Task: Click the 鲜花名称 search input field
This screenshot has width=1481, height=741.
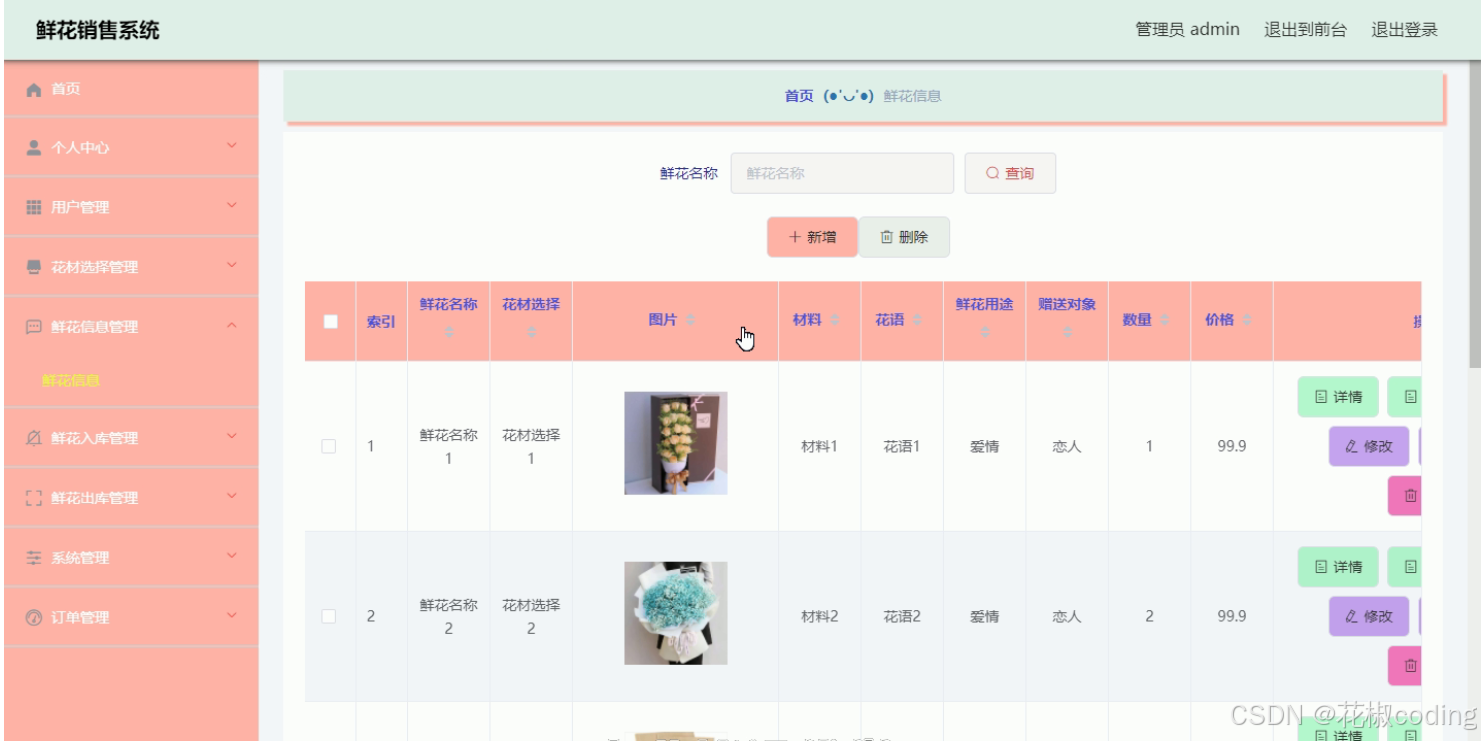Action: tap(842, 172)
